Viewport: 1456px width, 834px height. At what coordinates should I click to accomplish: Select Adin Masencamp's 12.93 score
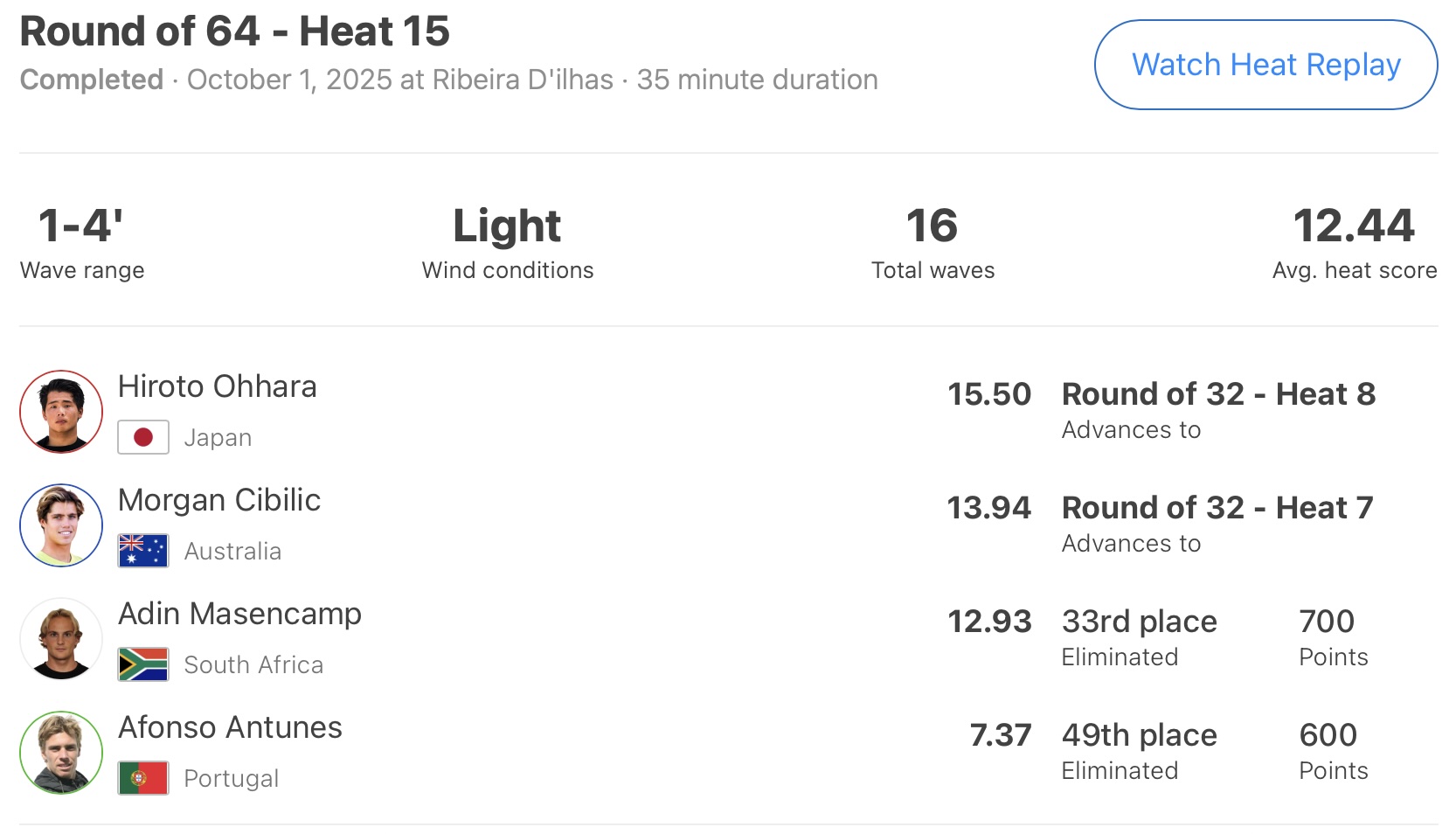pyautogui.click(x=989, y=622)
